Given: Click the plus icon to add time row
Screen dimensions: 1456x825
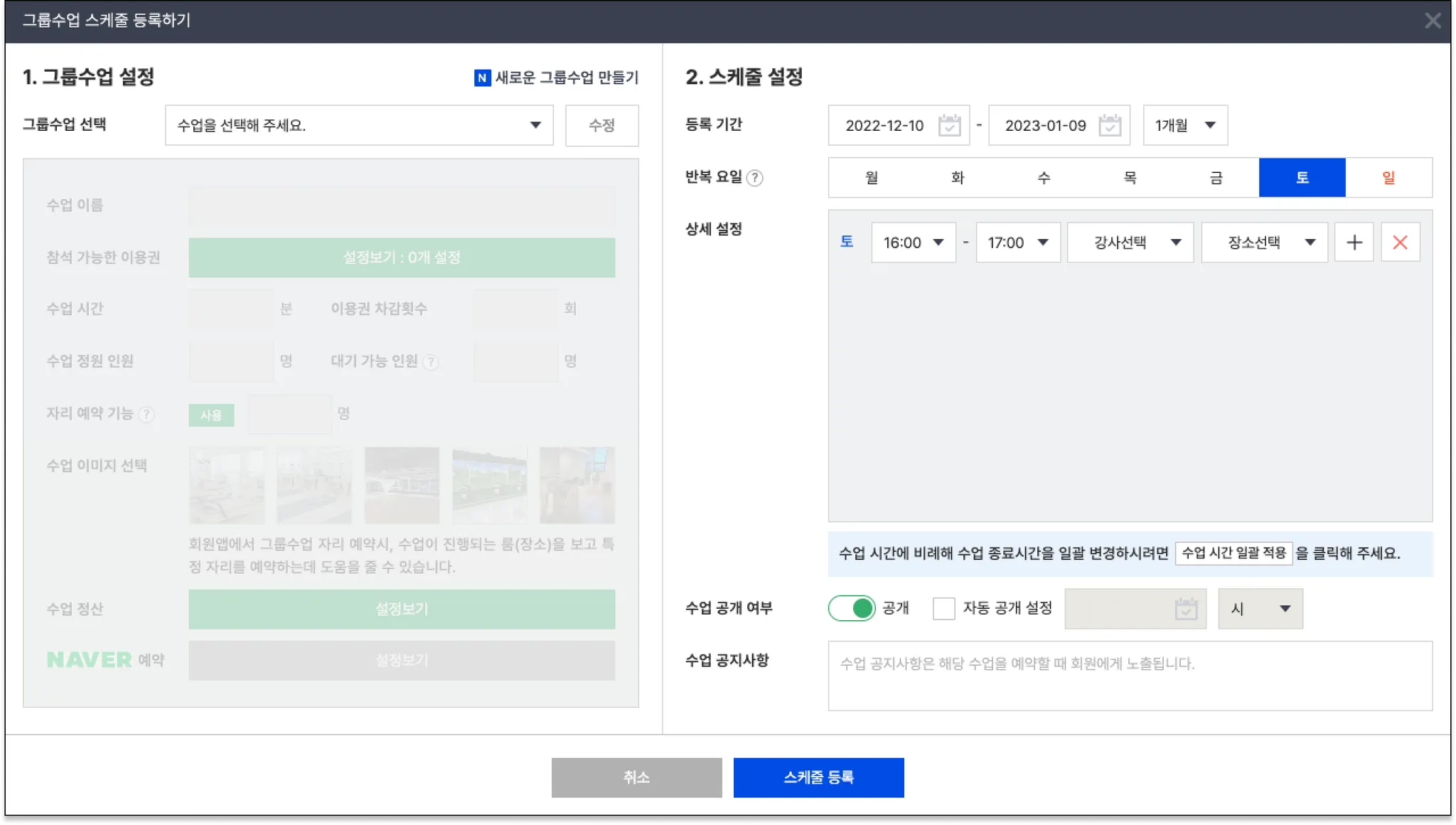Looking at the screenshot, I should click(1354, 243).
